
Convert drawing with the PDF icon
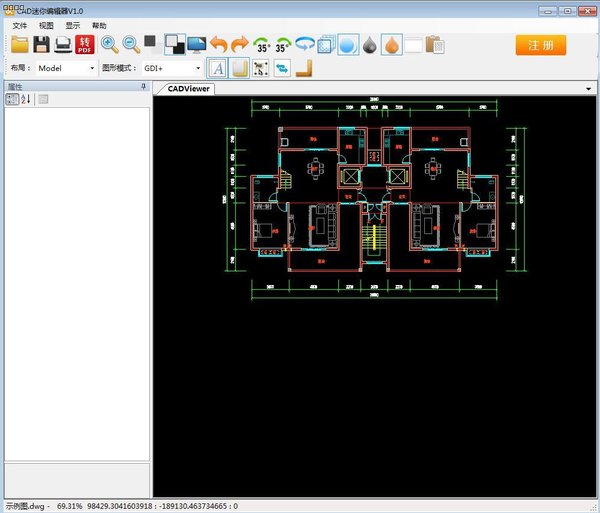(85, 44)
